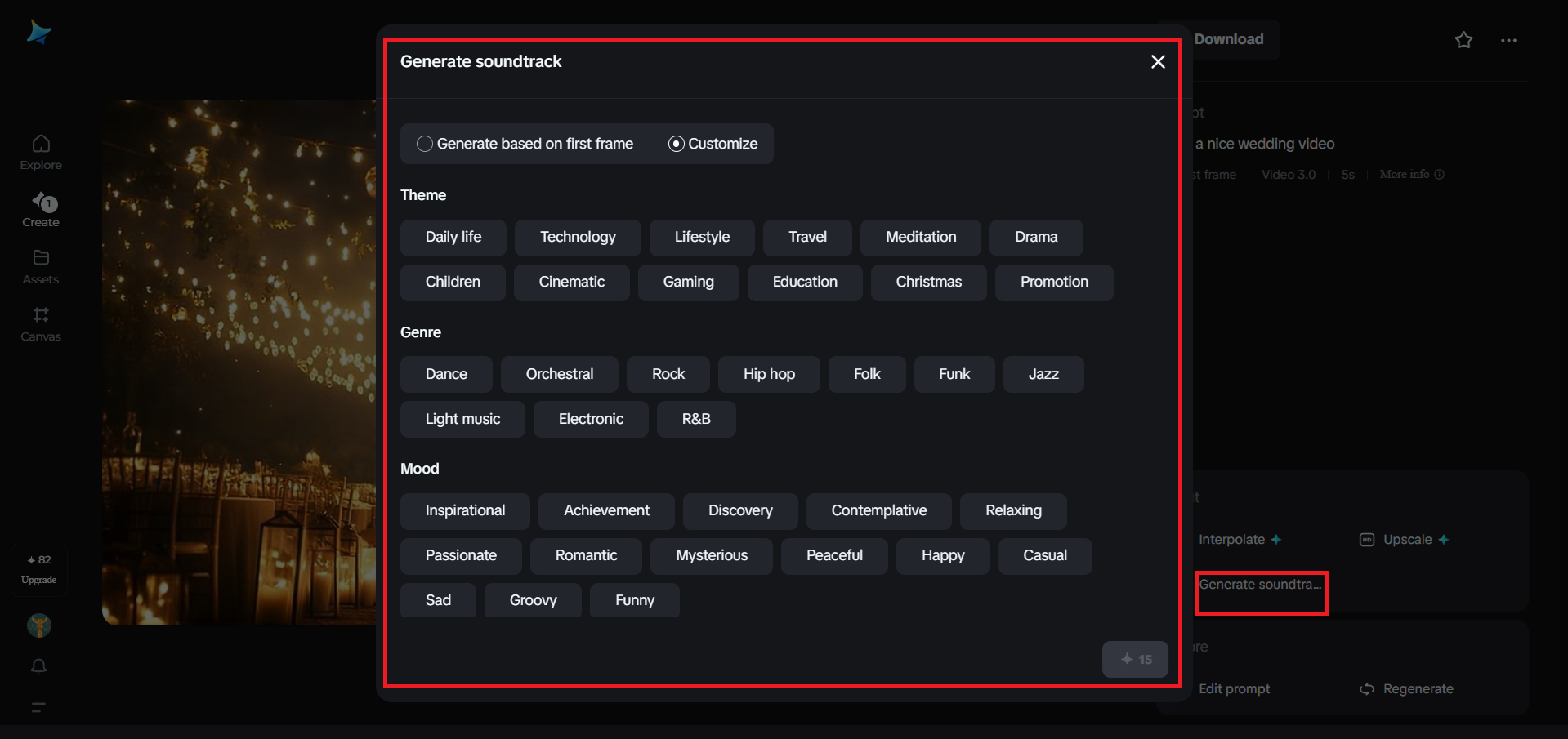Screen dimensions: 1568x739
Task: Select Generate based on first frame option
Action: (x=425, y=144)
